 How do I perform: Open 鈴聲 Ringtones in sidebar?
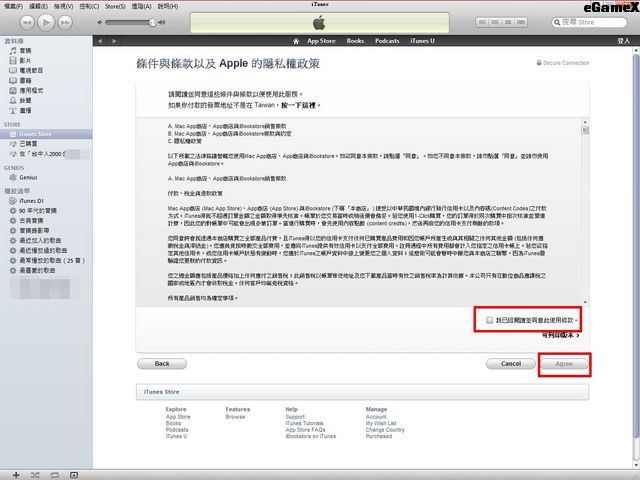[25, 100]
